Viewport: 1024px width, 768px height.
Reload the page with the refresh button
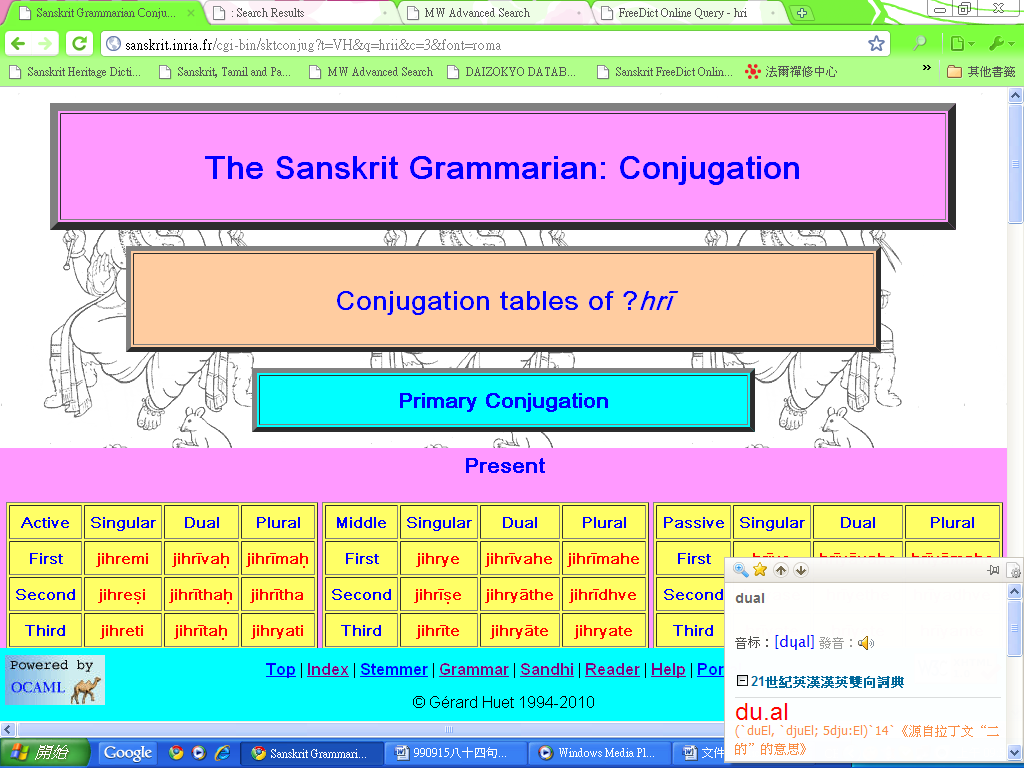tap(78, 44)
